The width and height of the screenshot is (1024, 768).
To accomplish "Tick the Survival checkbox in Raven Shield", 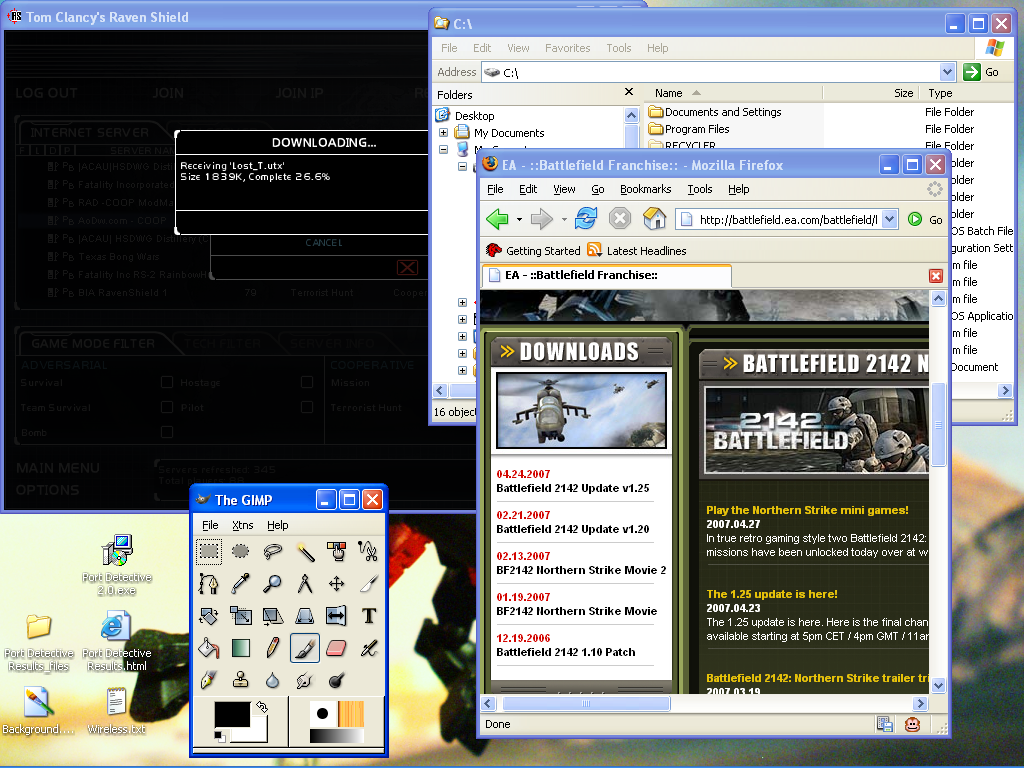I will [x=167, y=382].
